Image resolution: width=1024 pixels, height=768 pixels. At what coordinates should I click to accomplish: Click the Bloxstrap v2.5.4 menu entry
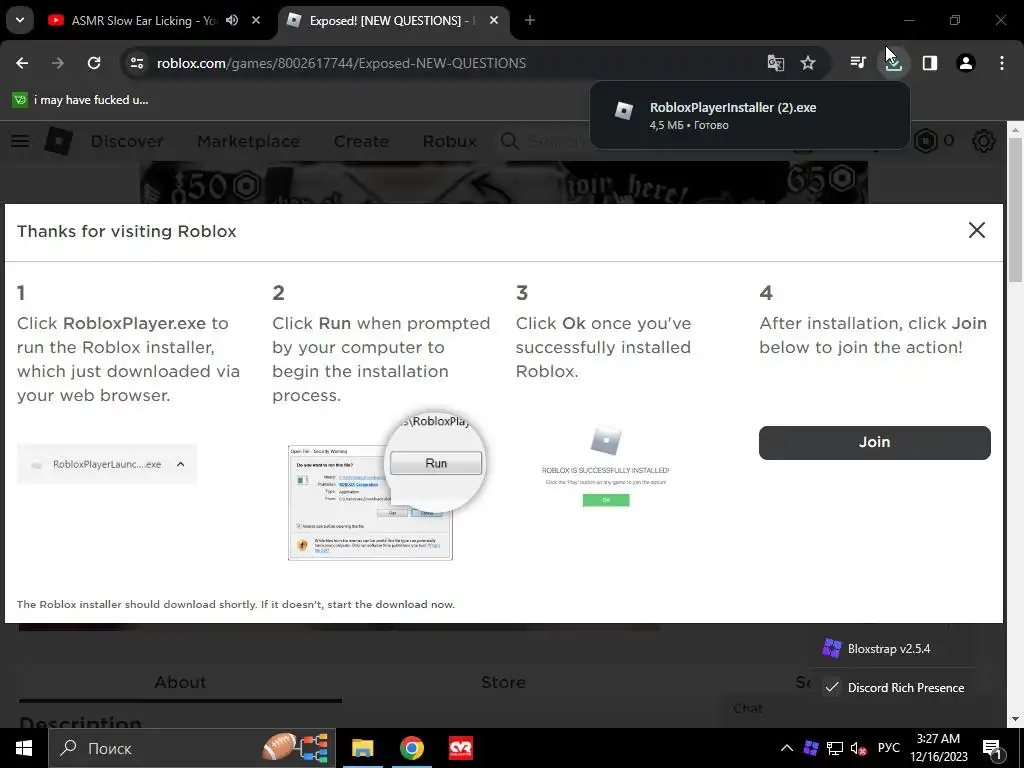point(891,648)
